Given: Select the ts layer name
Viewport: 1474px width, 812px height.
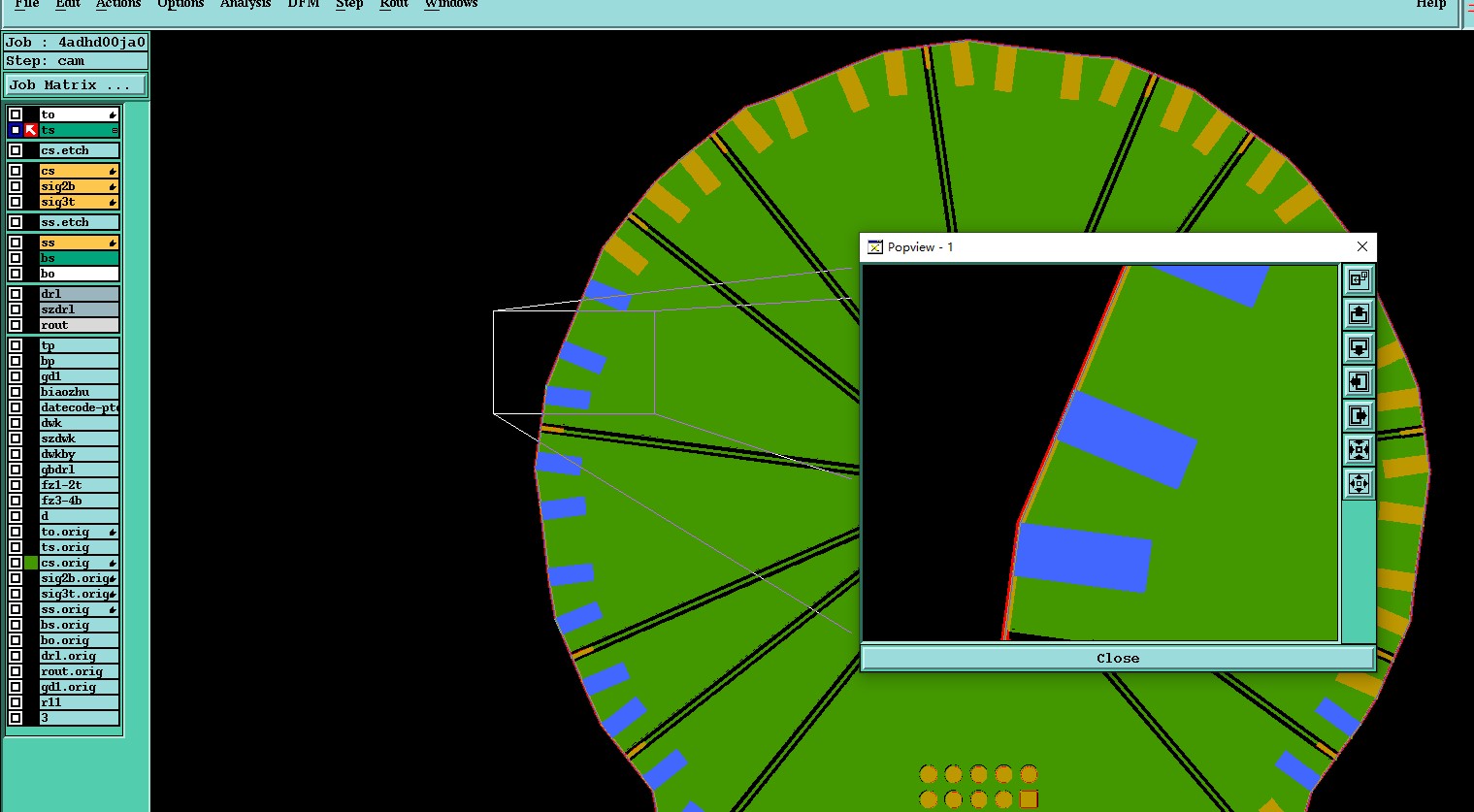Looking at the screenshot, I should pyautogui.click(x=79, y=130).
